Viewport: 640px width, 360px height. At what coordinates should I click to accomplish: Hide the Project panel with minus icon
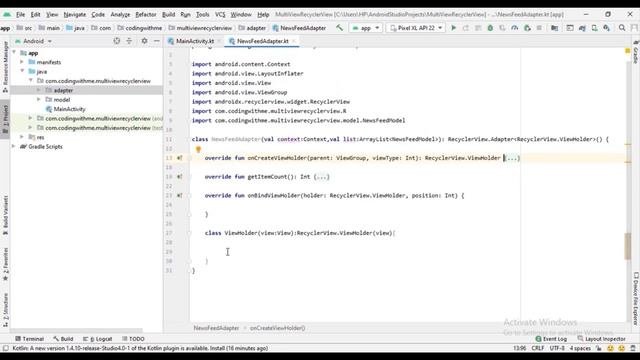click(x=157, y=41)
